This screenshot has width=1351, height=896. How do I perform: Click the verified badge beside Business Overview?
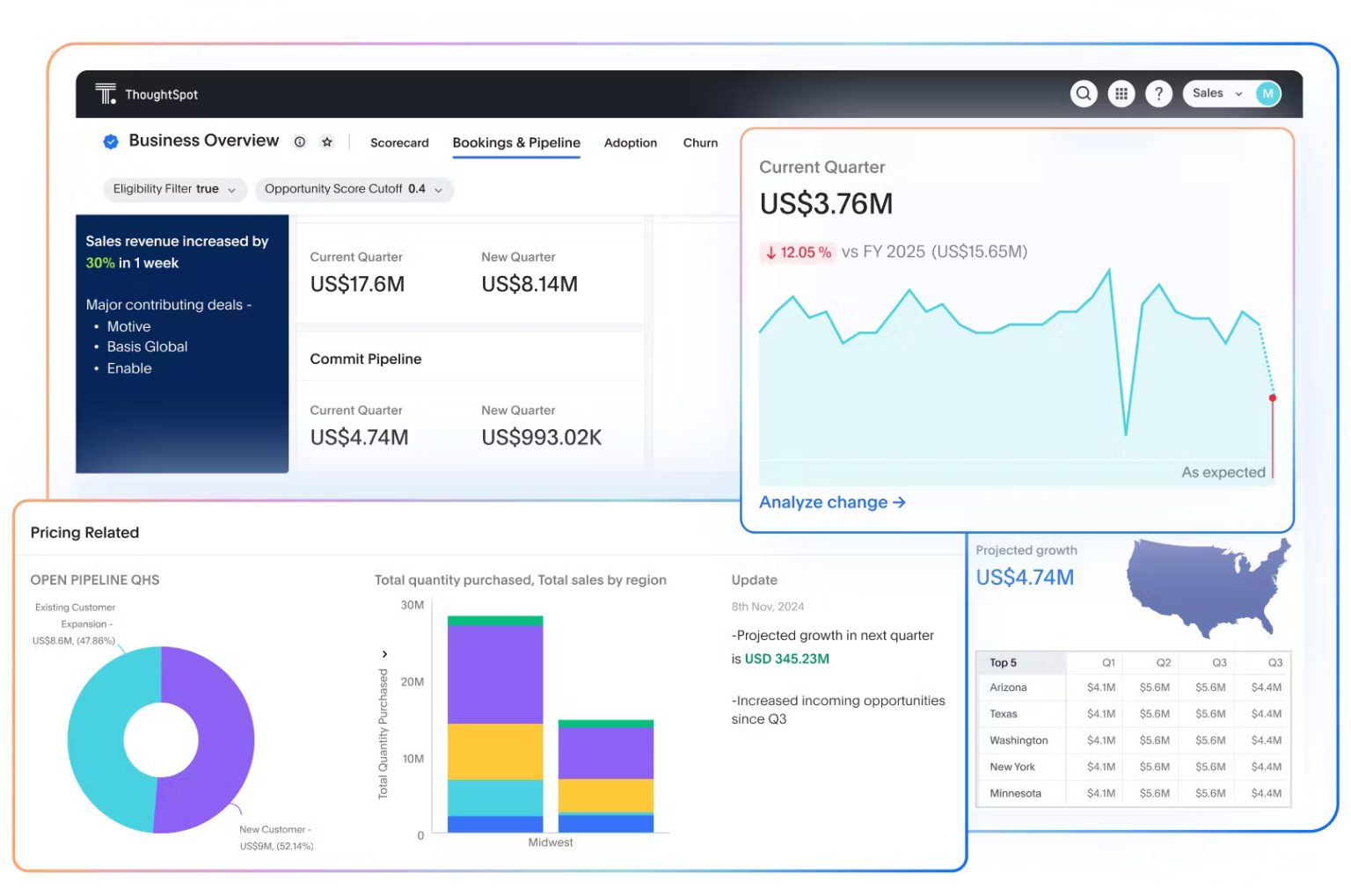click(x=110, y=141)
